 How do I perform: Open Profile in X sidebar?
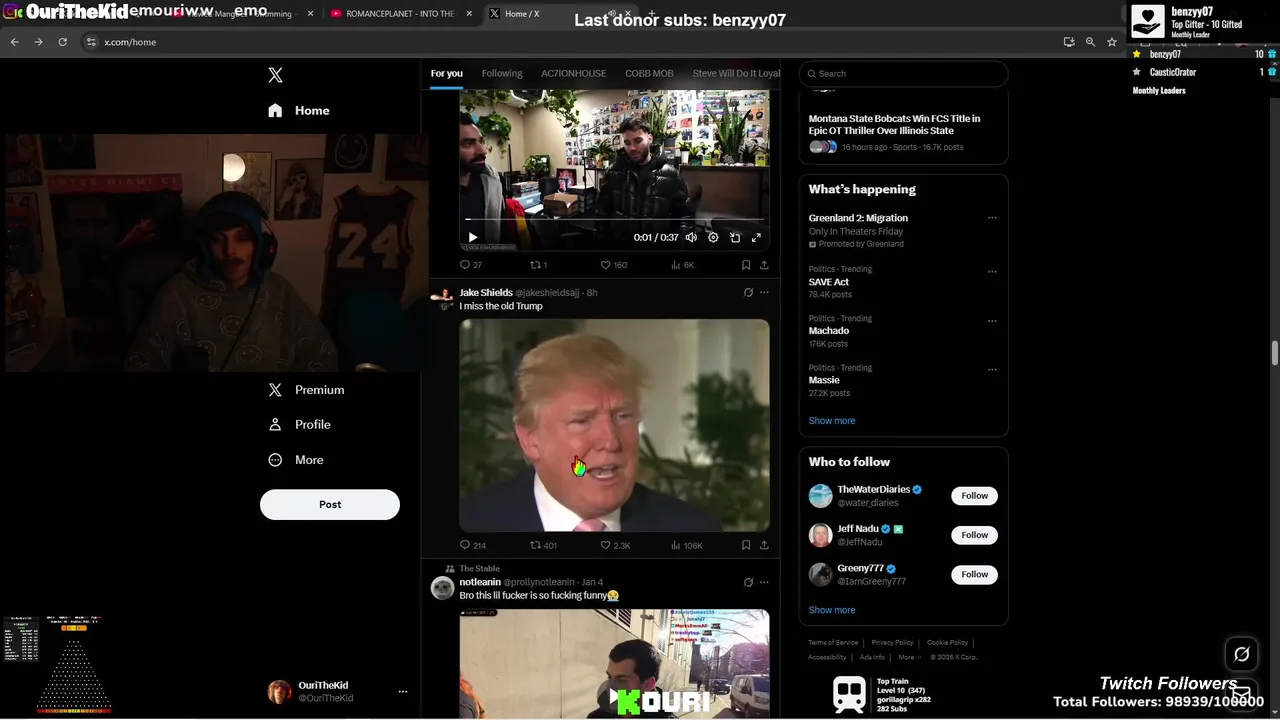pyautogui.click(x=299, y=425)
